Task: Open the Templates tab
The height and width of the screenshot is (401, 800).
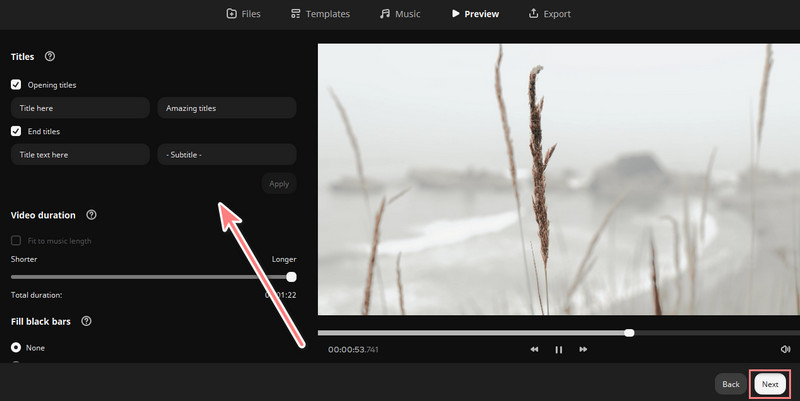Action: click(320, 14)
